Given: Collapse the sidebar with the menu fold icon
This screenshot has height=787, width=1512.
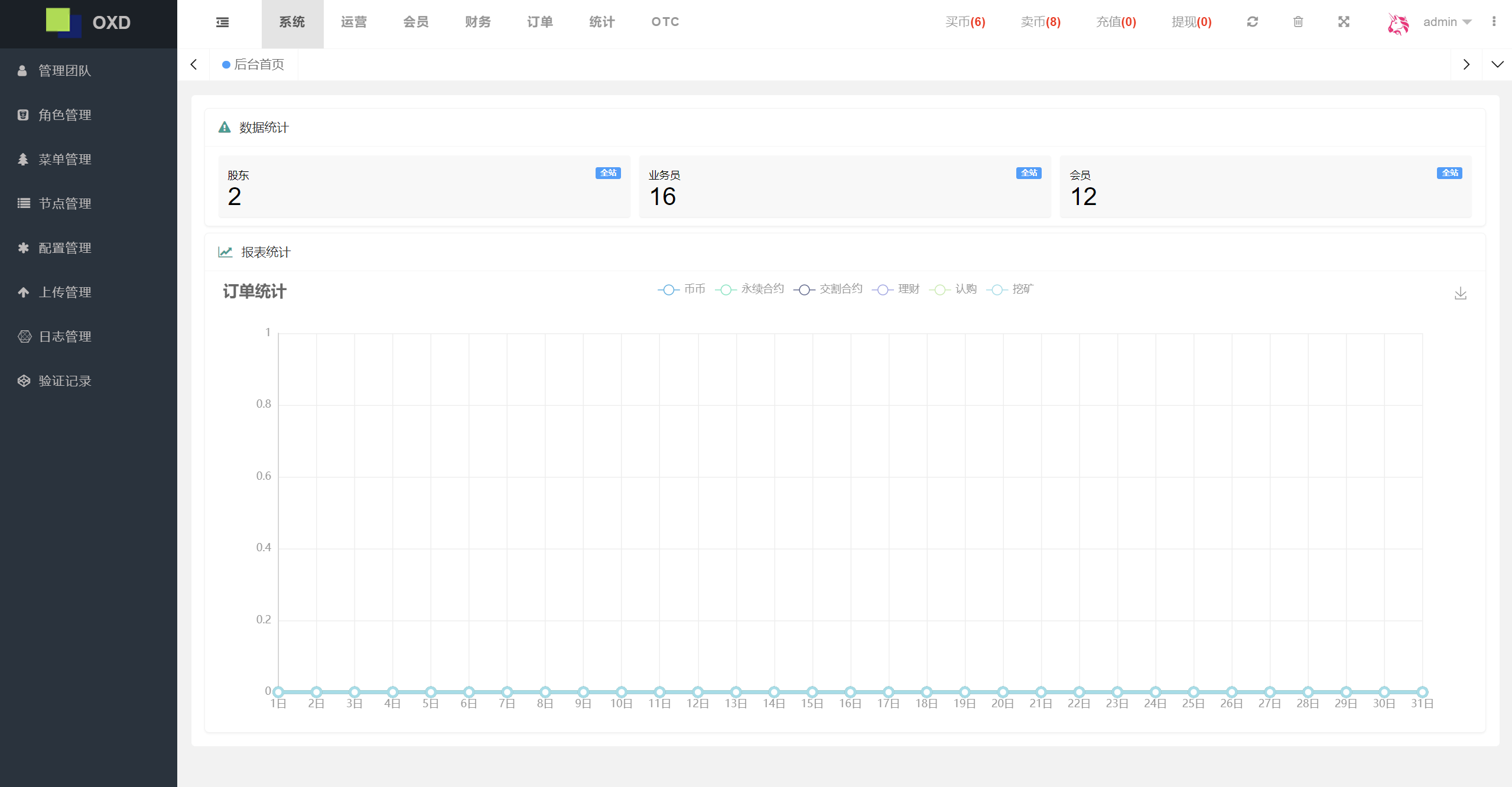Looking at the screenshot, I should (x=222, y=22).
